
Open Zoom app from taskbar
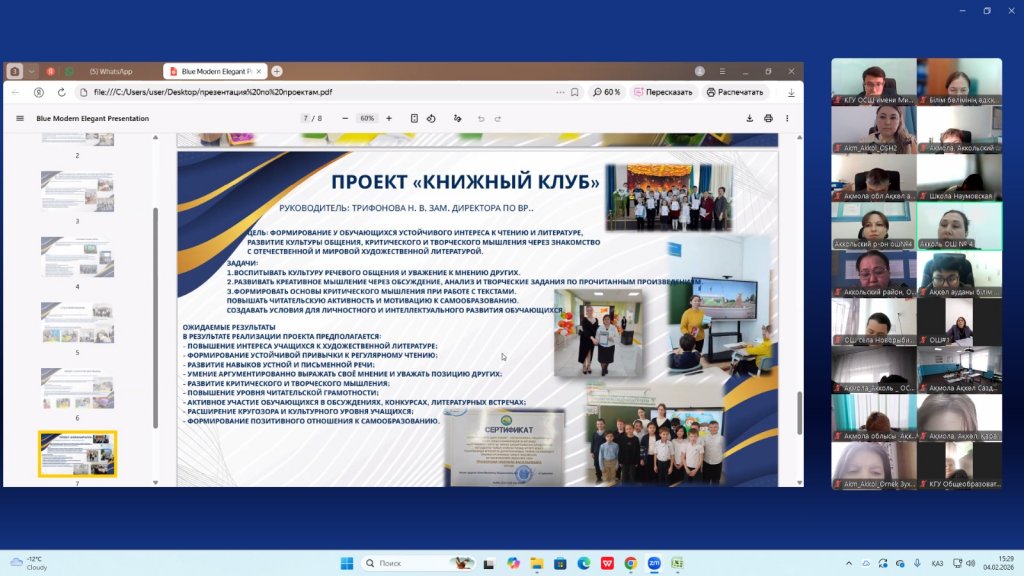(x=654, y=563)
